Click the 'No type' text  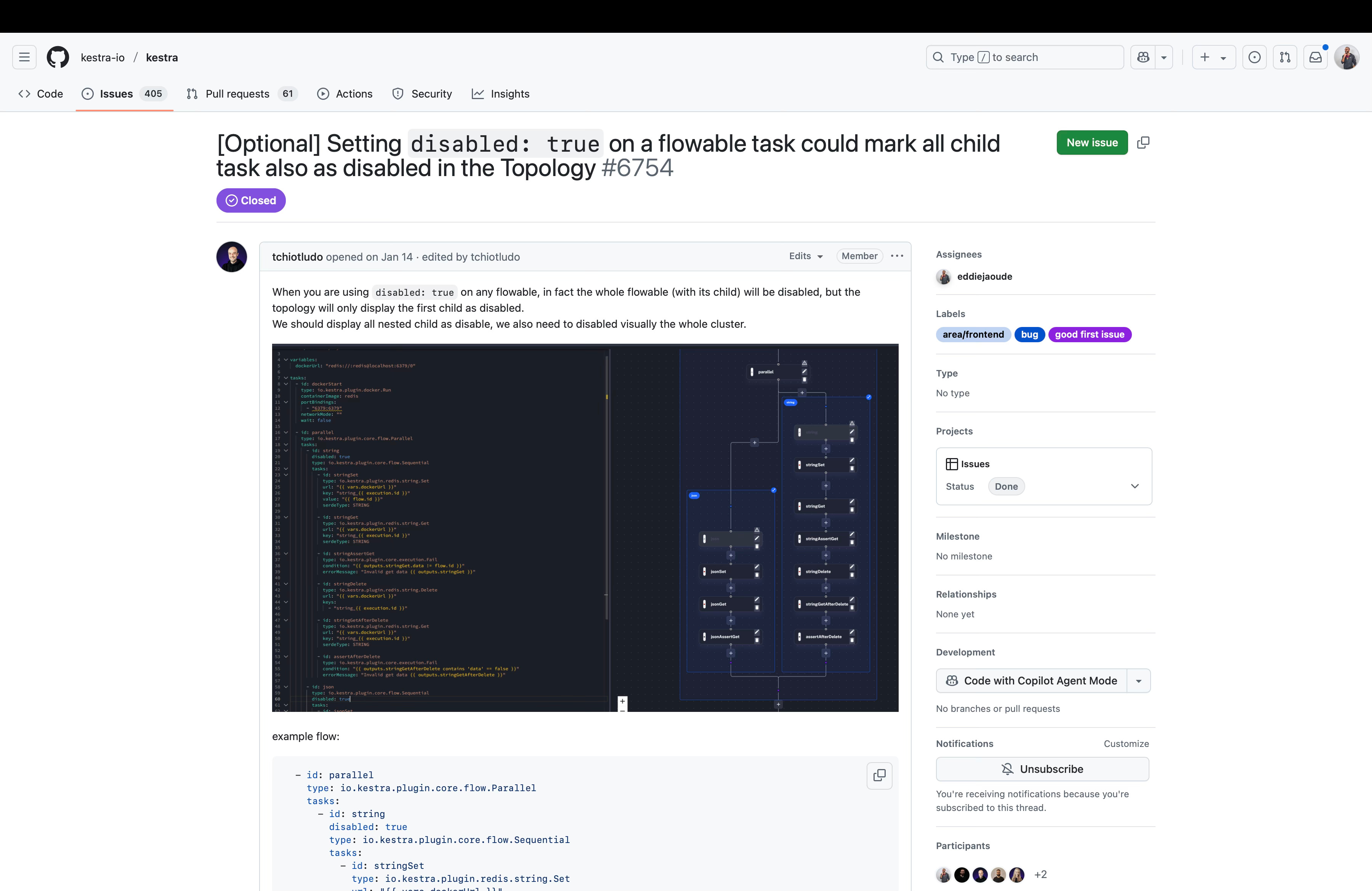[953, 393]
